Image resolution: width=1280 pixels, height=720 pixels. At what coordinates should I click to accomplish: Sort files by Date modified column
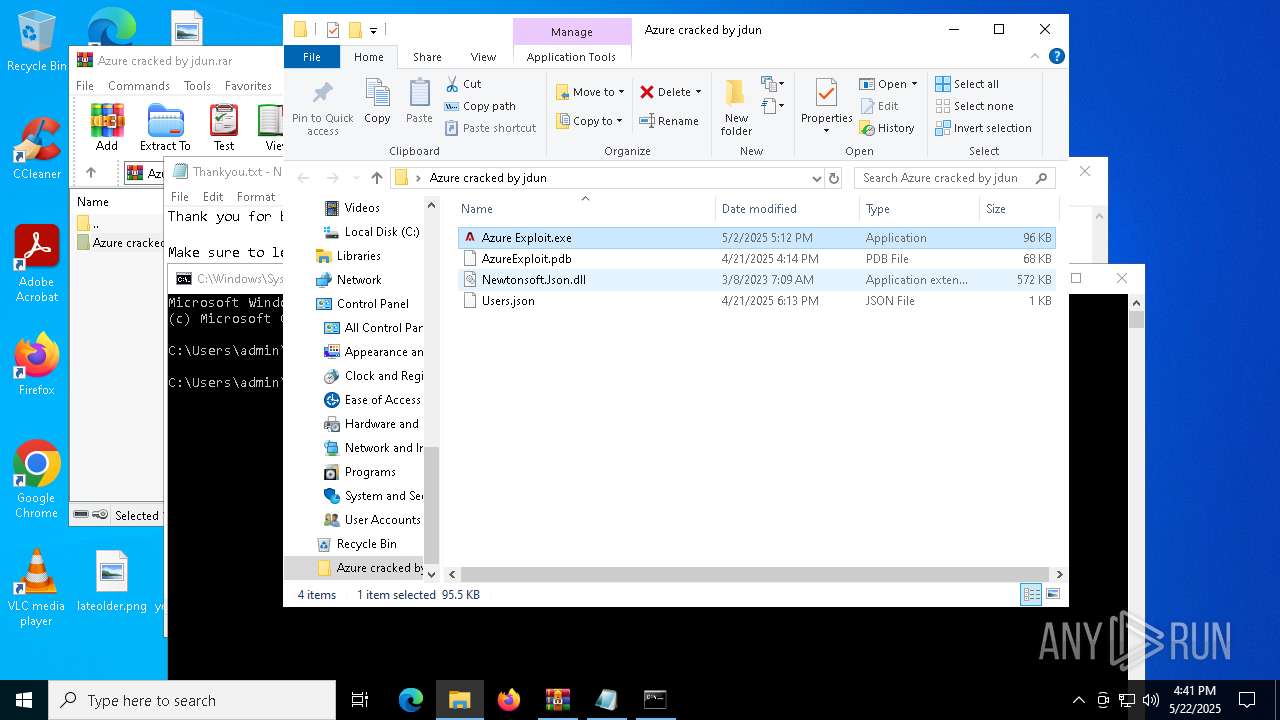click(x=787, y=209)
